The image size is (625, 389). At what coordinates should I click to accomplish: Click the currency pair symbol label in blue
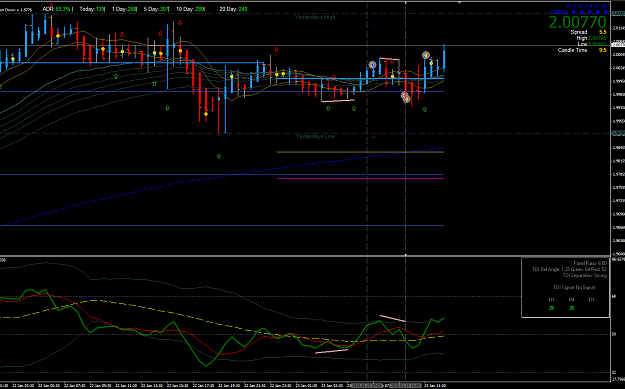[559, 12]
